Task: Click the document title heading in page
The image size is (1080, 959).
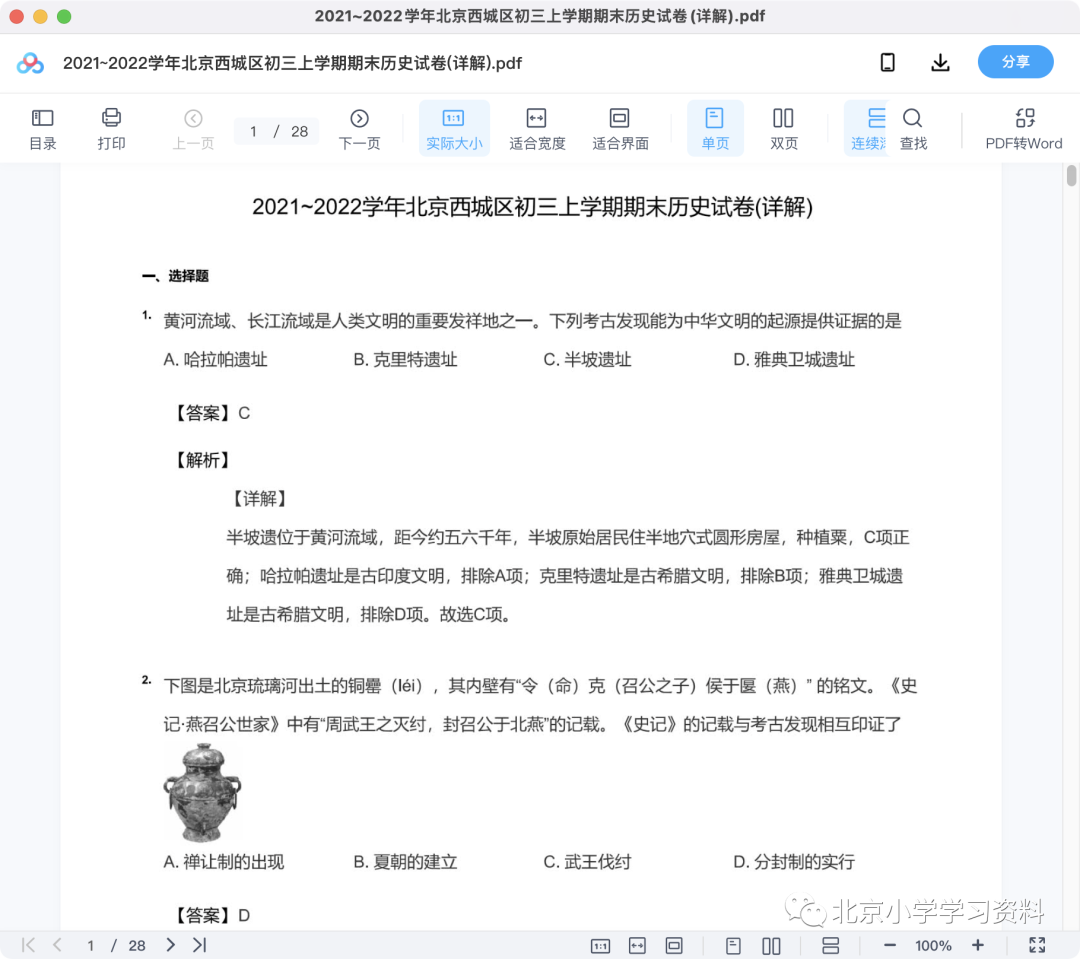Action: [x=532, y=206]
